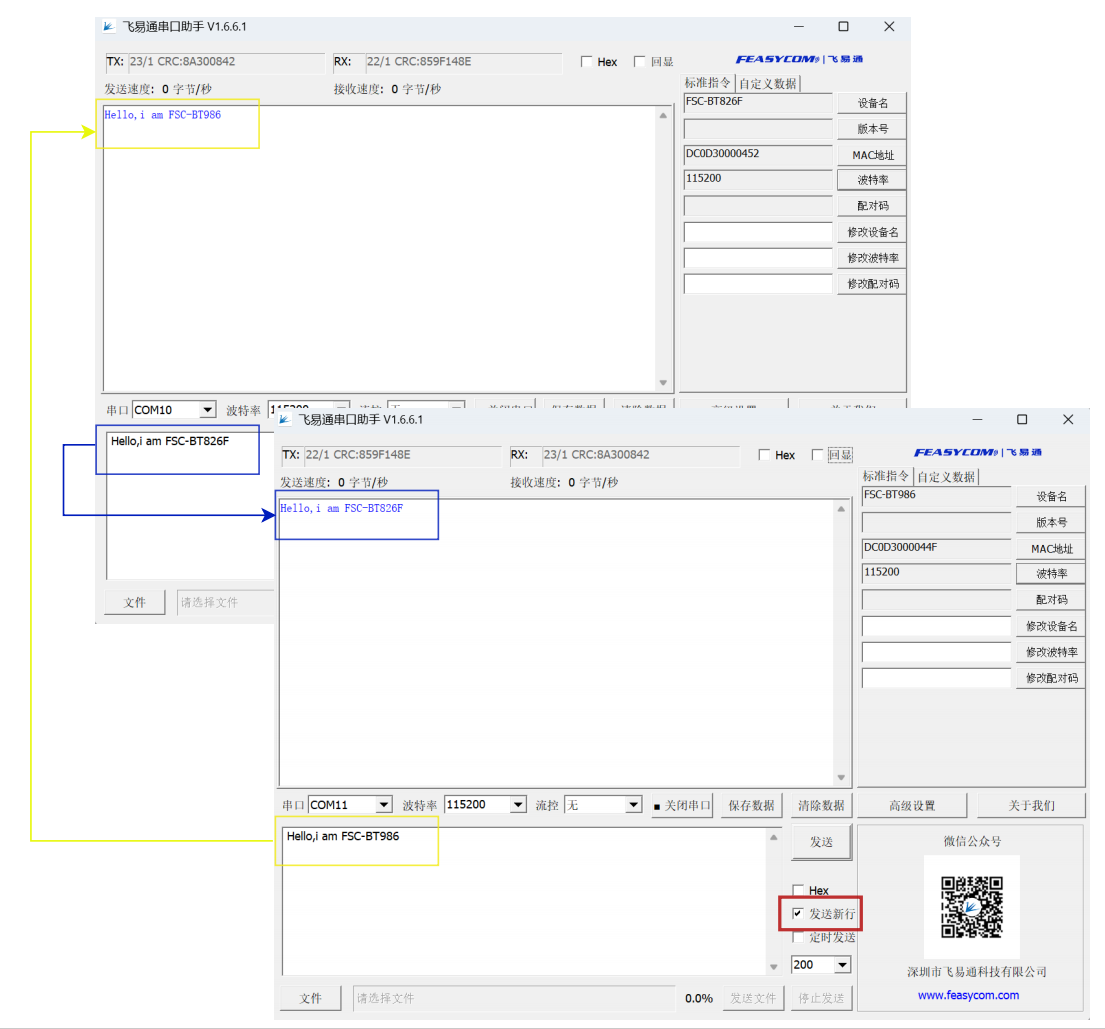This screenshot has width=1105, height=1029.
Task: Open the www.feasycom.com link
Action: pyautogui.click(x=968, y=995)
